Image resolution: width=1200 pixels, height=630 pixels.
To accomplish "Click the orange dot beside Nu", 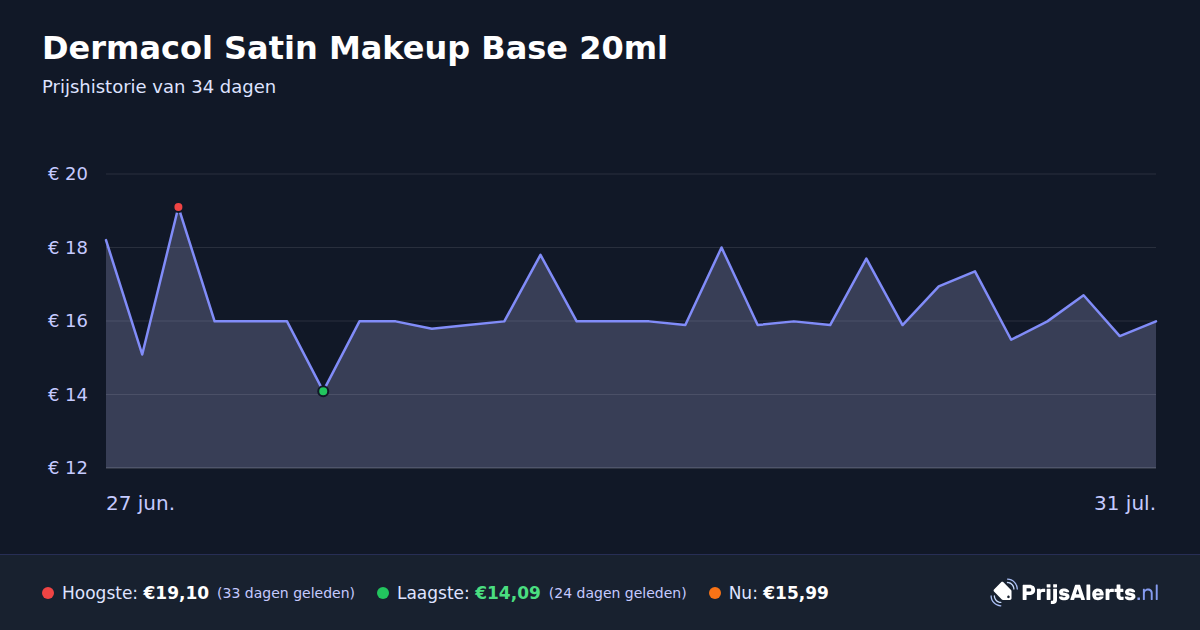I will 715,593.
